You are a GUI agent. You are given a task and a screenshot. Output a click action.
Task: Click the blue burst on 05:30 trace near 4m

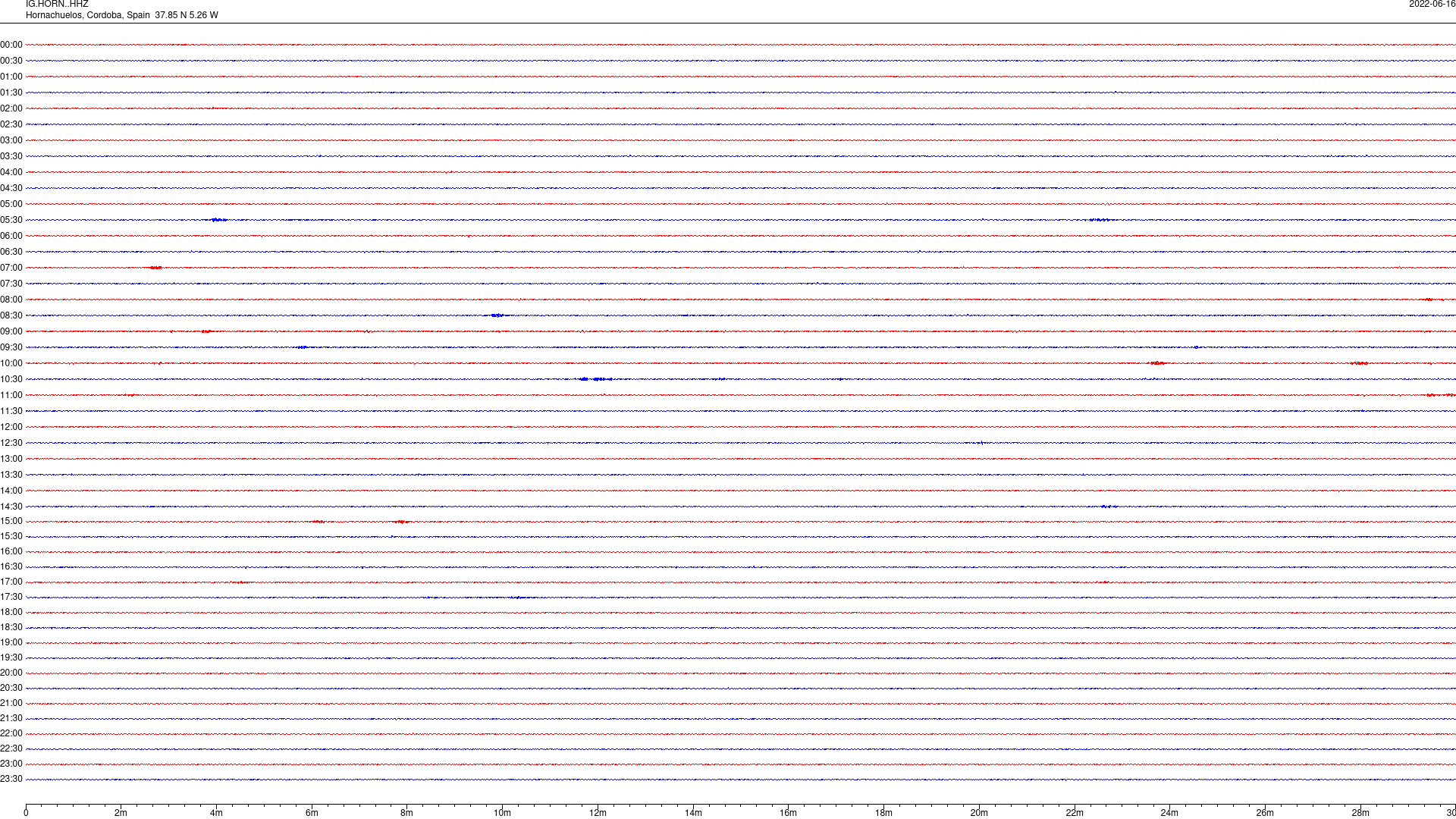click(x=218, y=220)
